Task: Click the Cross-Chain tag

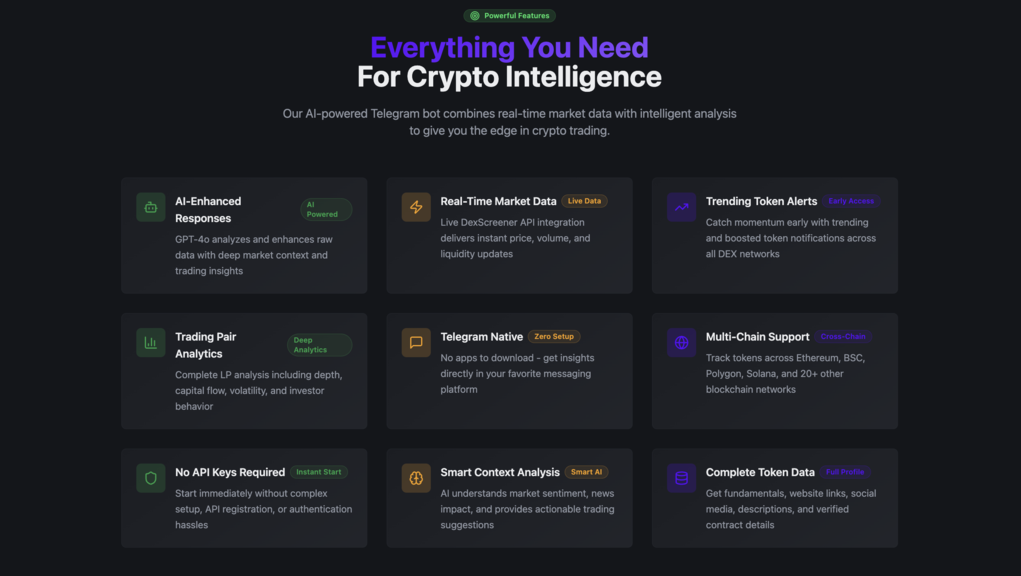Action: (843, 336)
